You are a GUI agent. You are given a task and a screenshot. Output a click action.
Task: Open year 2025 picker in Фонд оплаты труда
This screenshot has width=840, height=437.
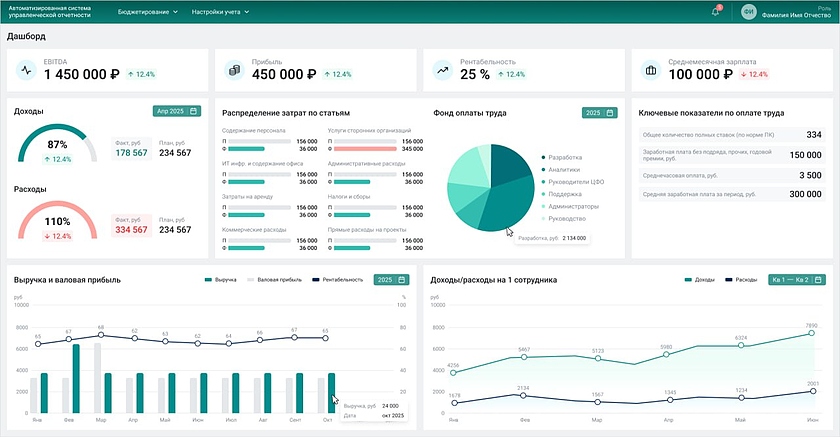(599, 113)
